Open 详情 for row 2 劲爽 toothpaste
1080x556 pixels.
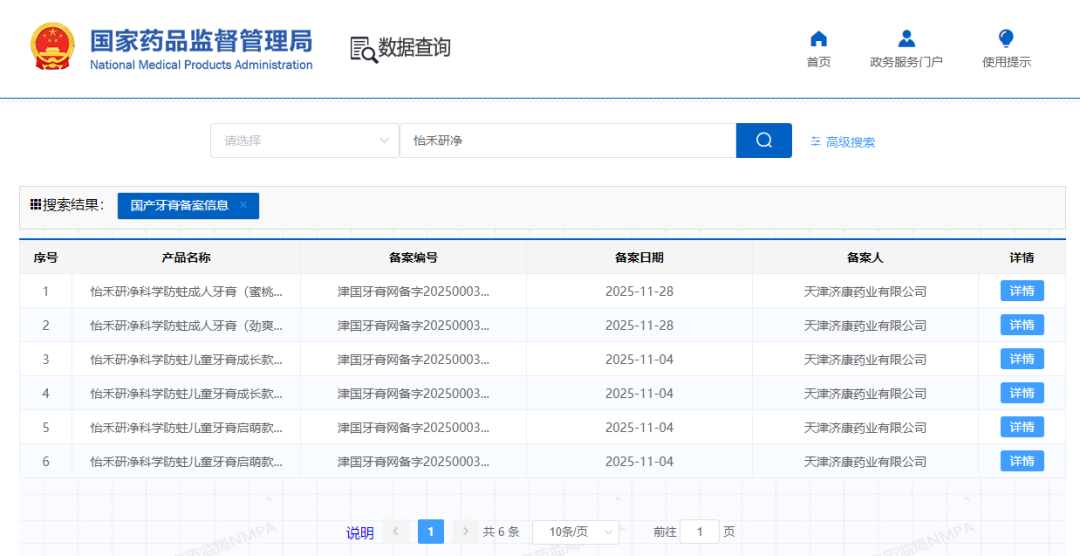pyautogui.click(x=1022, y=325)
